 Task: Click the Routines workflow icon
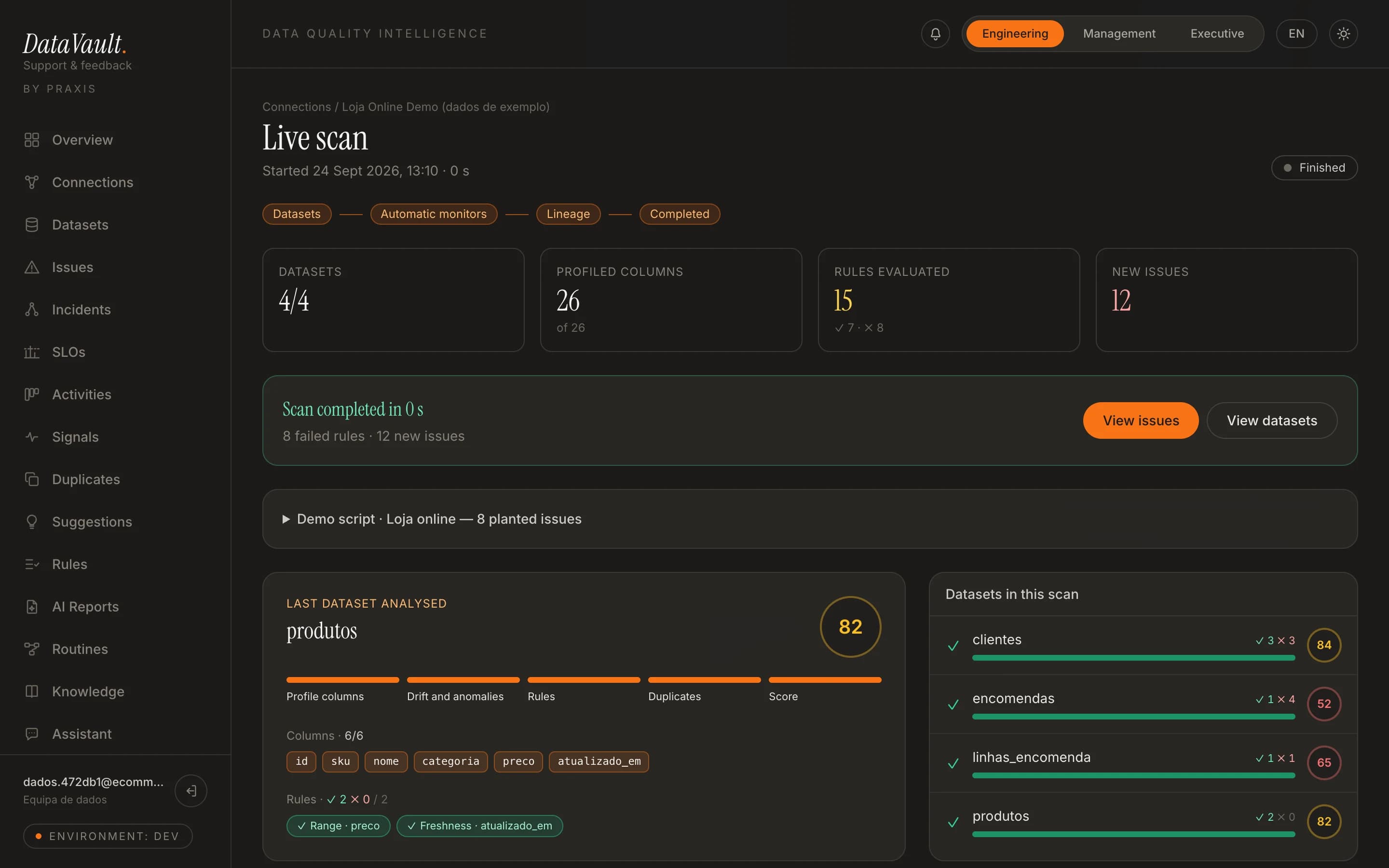coord(31,649)
